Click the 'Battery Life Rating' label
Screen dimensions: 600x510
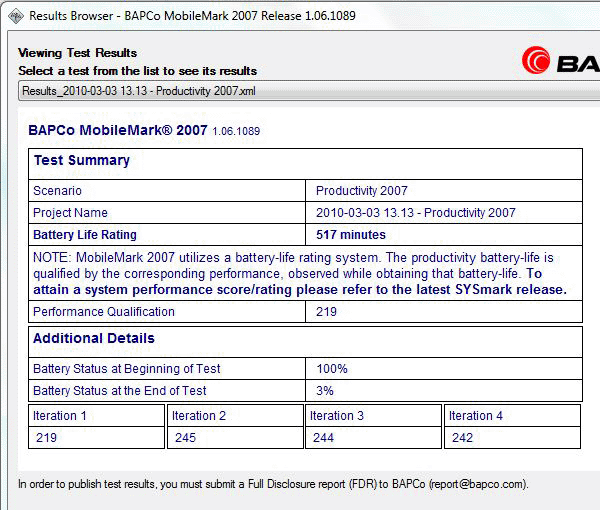pyautogui.click(x=85, y=235)
